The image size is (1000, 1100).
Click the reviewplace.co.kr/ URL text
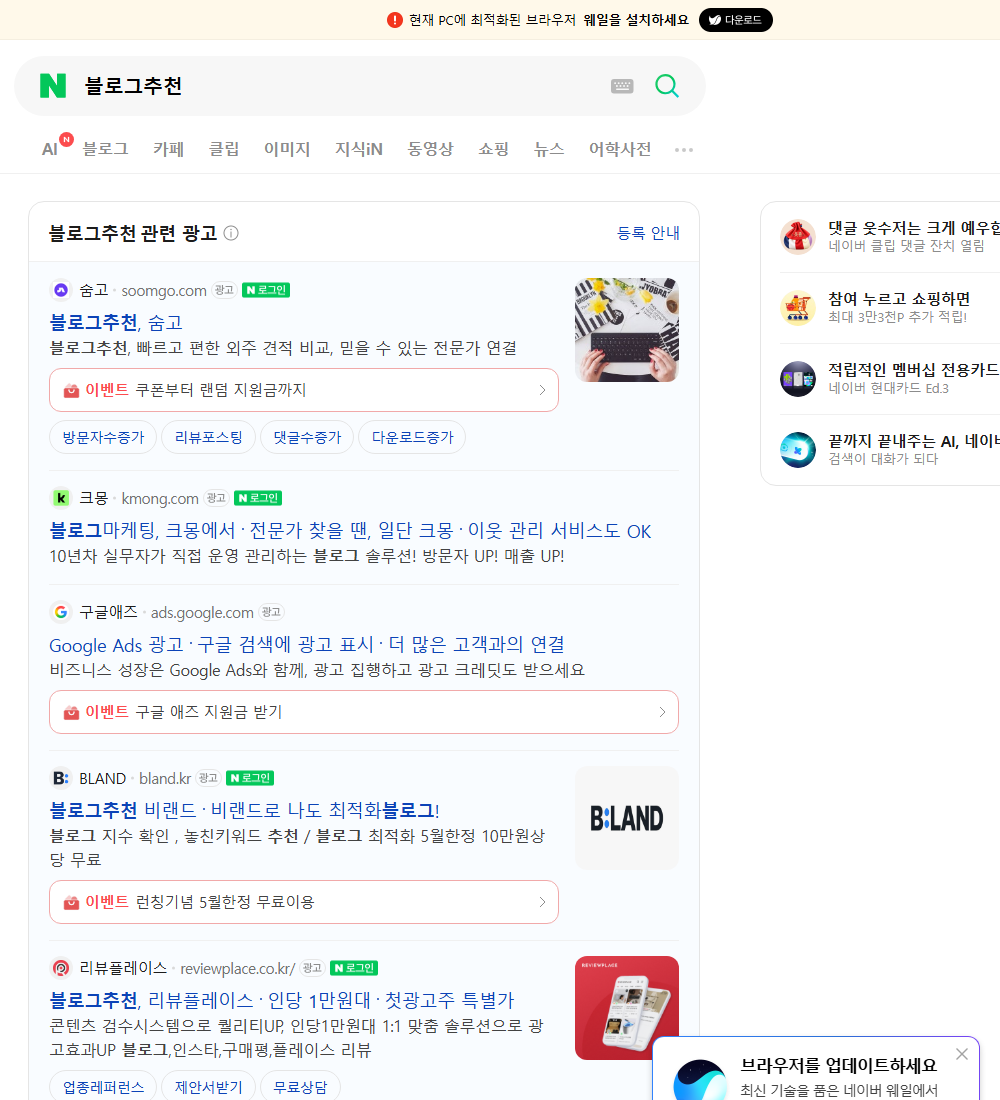coord(238,969)
